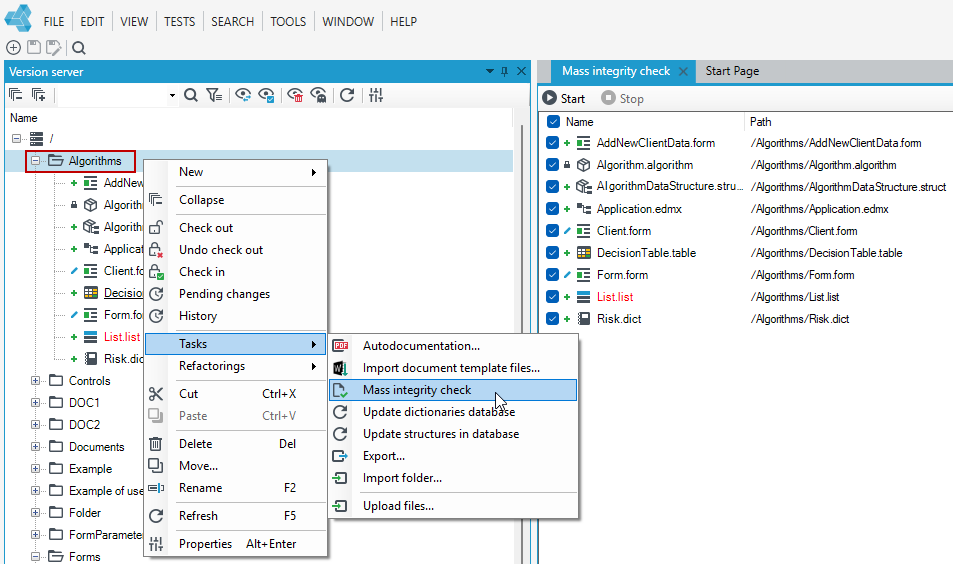Uncheck List.list checkbox
Image resolution: width=953 pixels, height=564 pixels.
click(x=552, y=297)
